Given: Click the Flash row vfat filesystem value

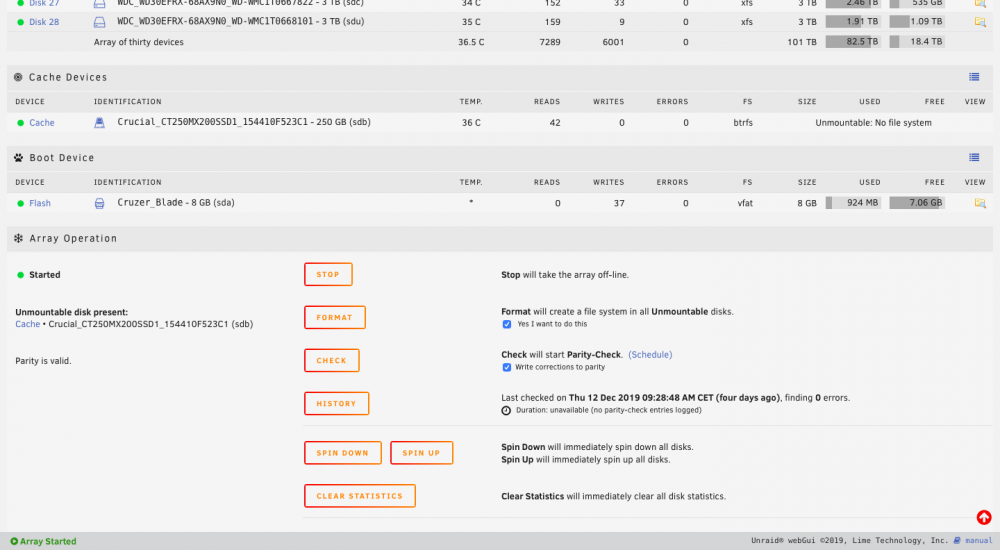Looking at the screenshot, I should click(745, 203).
